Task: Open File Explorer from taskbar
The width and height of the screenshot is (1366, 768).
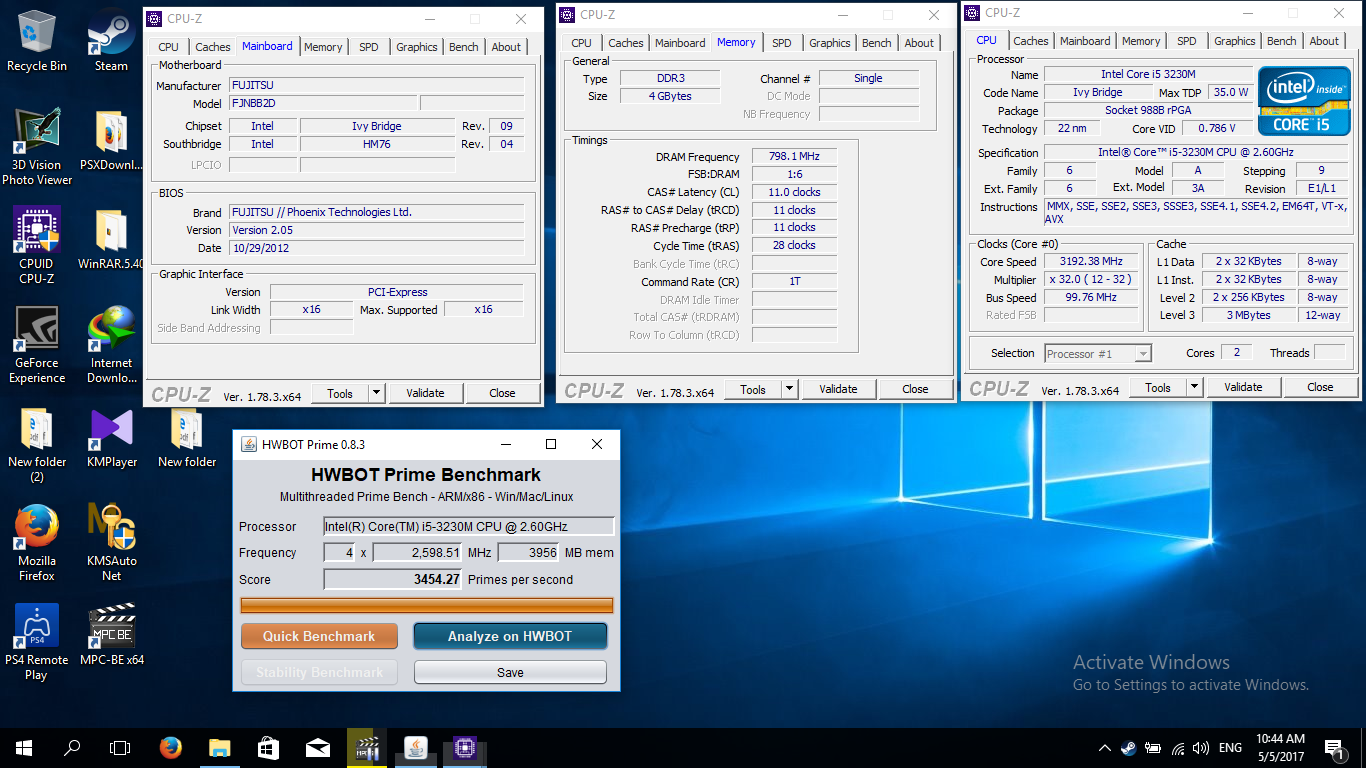Action: click(x=220, y=748)
